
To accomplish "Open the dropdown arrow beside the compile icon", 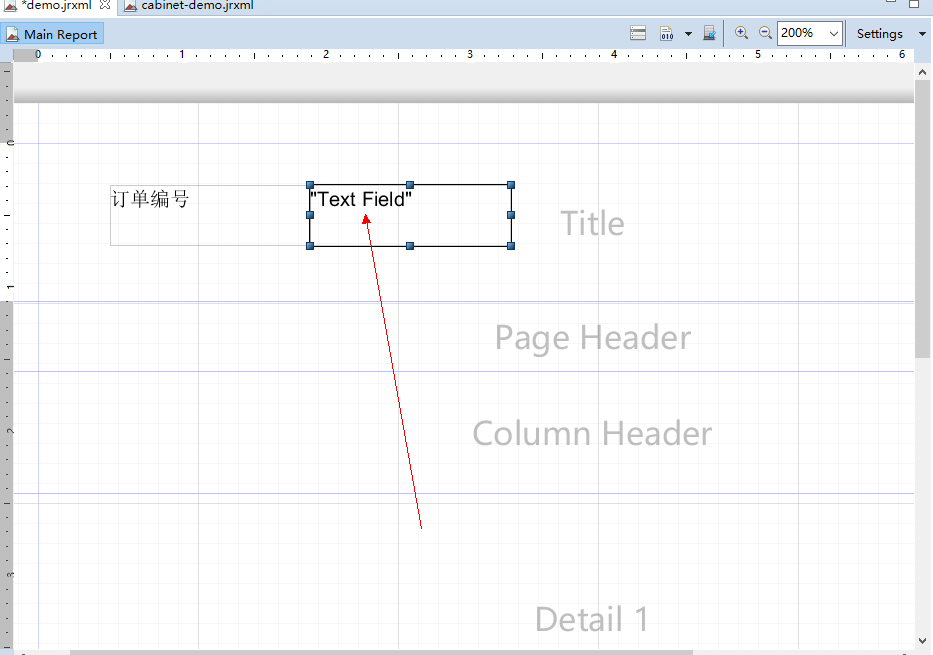I will point(688,34).
